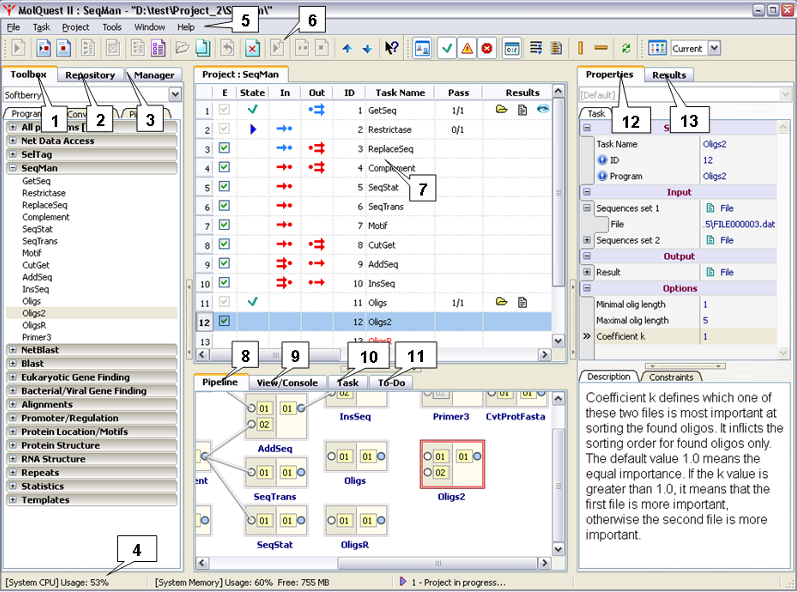Viewport: 797px width, 592px height.
Task: Expand the Result output property
Action: tap(587, 272)
